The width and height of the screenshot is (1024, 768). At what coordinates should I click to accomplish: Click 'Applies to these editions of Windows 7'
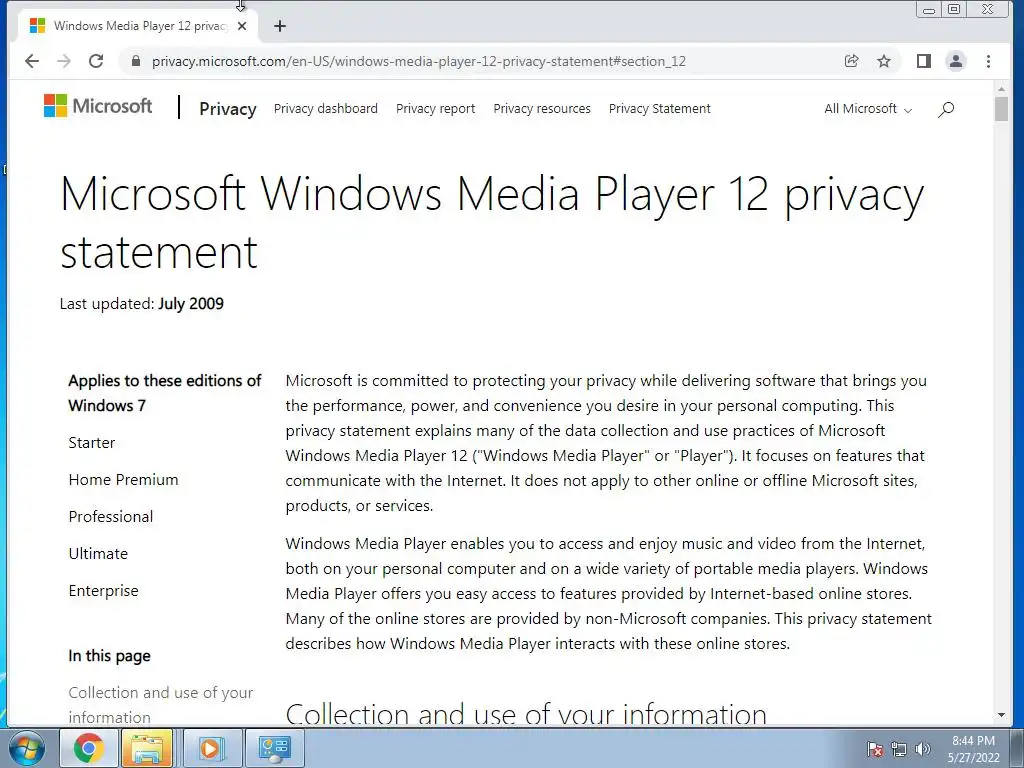[x=165, y=393]
